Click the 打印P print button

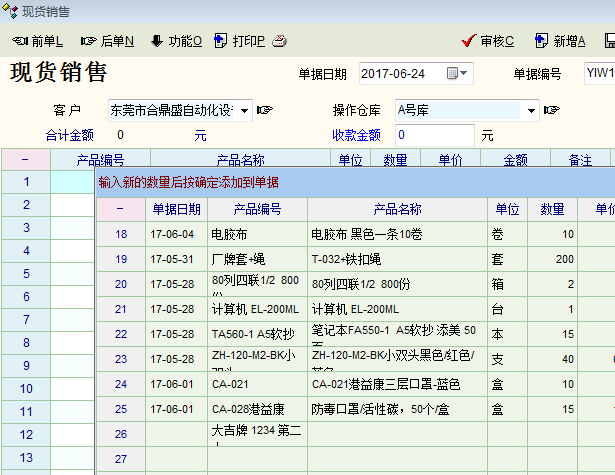[x=241, y=41]
